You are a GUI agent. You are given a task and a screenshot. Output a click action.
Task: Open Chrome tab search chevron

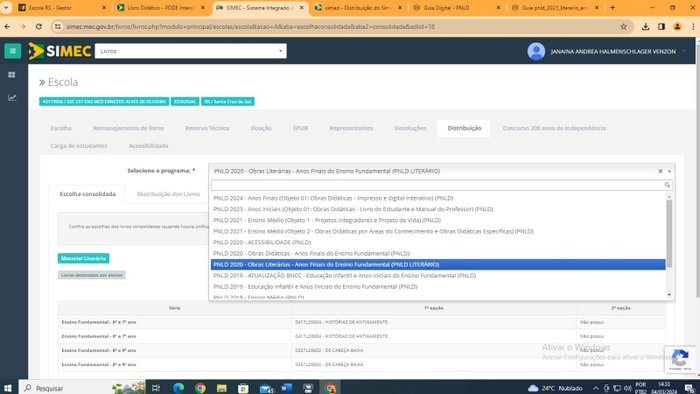(x=6, y=8)
